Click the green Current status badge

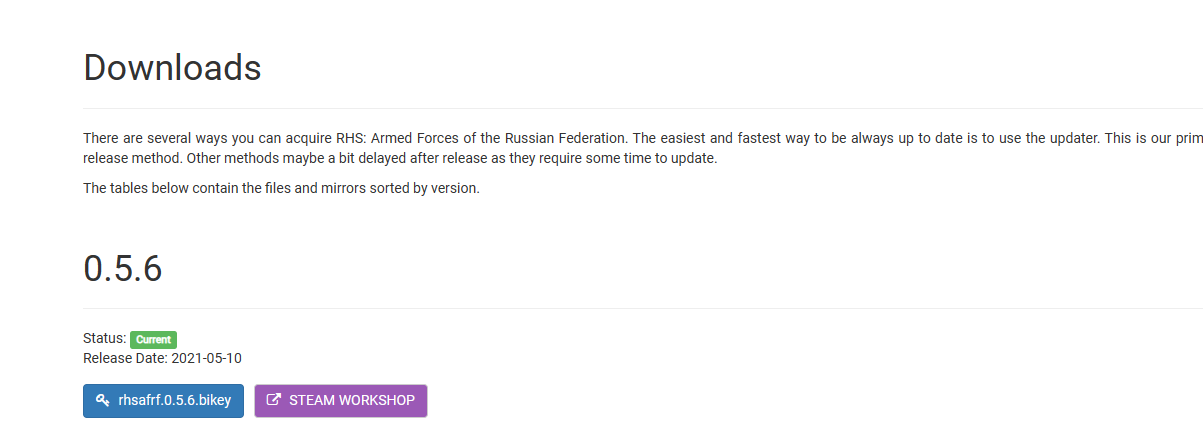coord(153,339)
